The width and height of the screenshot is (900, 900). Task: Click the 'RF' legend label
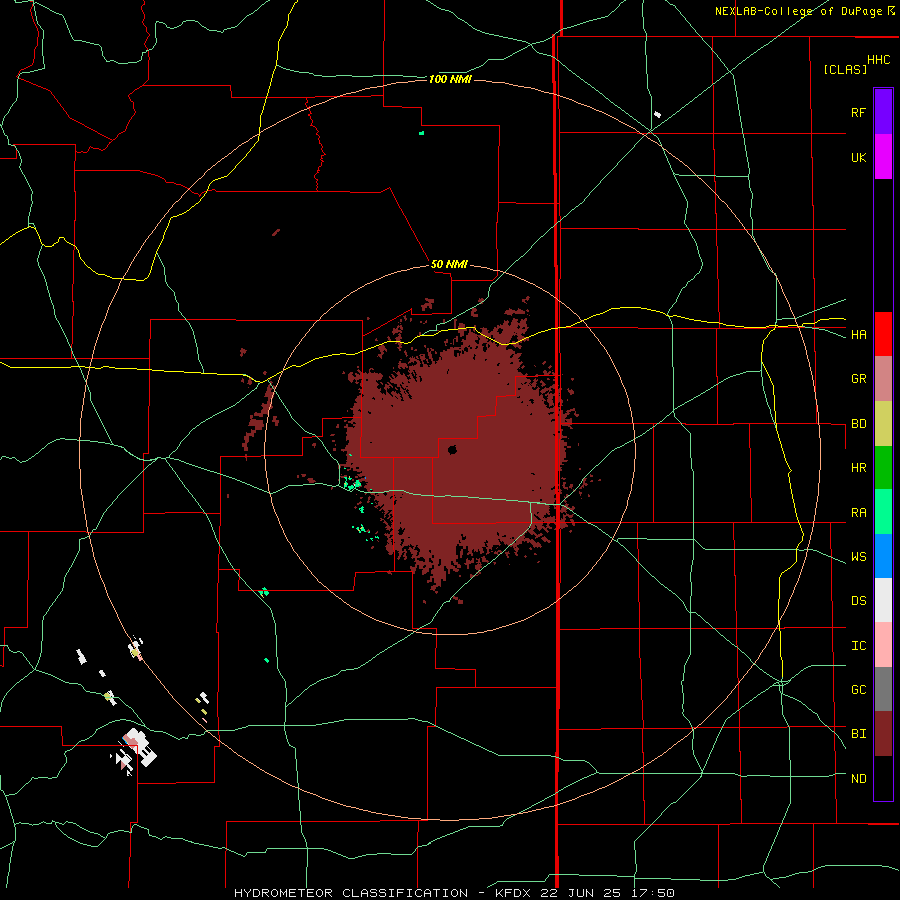(858, 113)
